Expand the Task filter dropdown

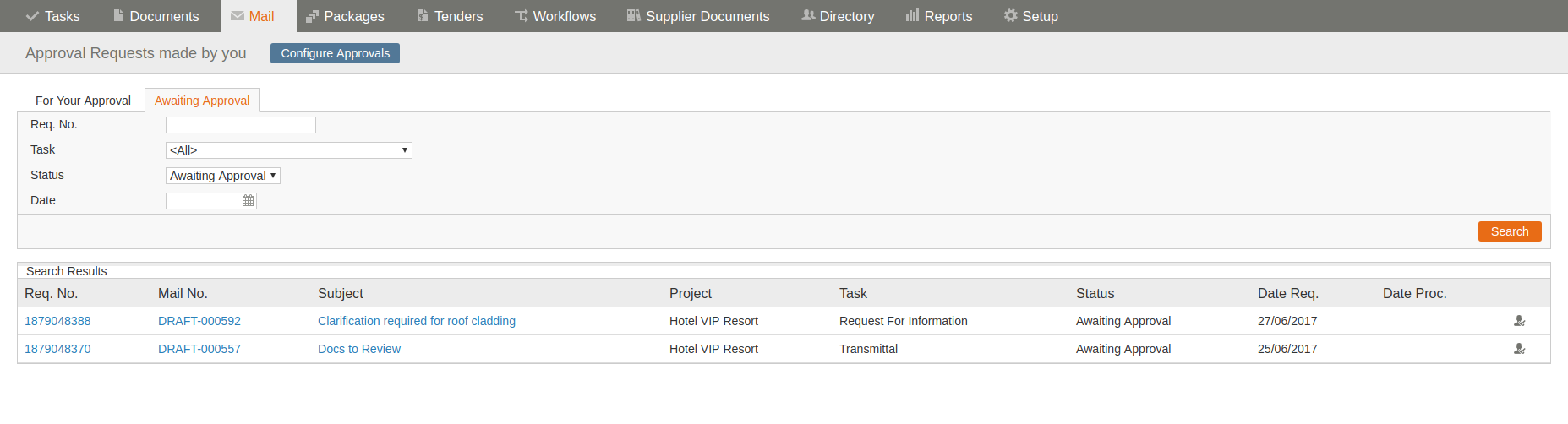pyautogui.click(x=289, y=150)
